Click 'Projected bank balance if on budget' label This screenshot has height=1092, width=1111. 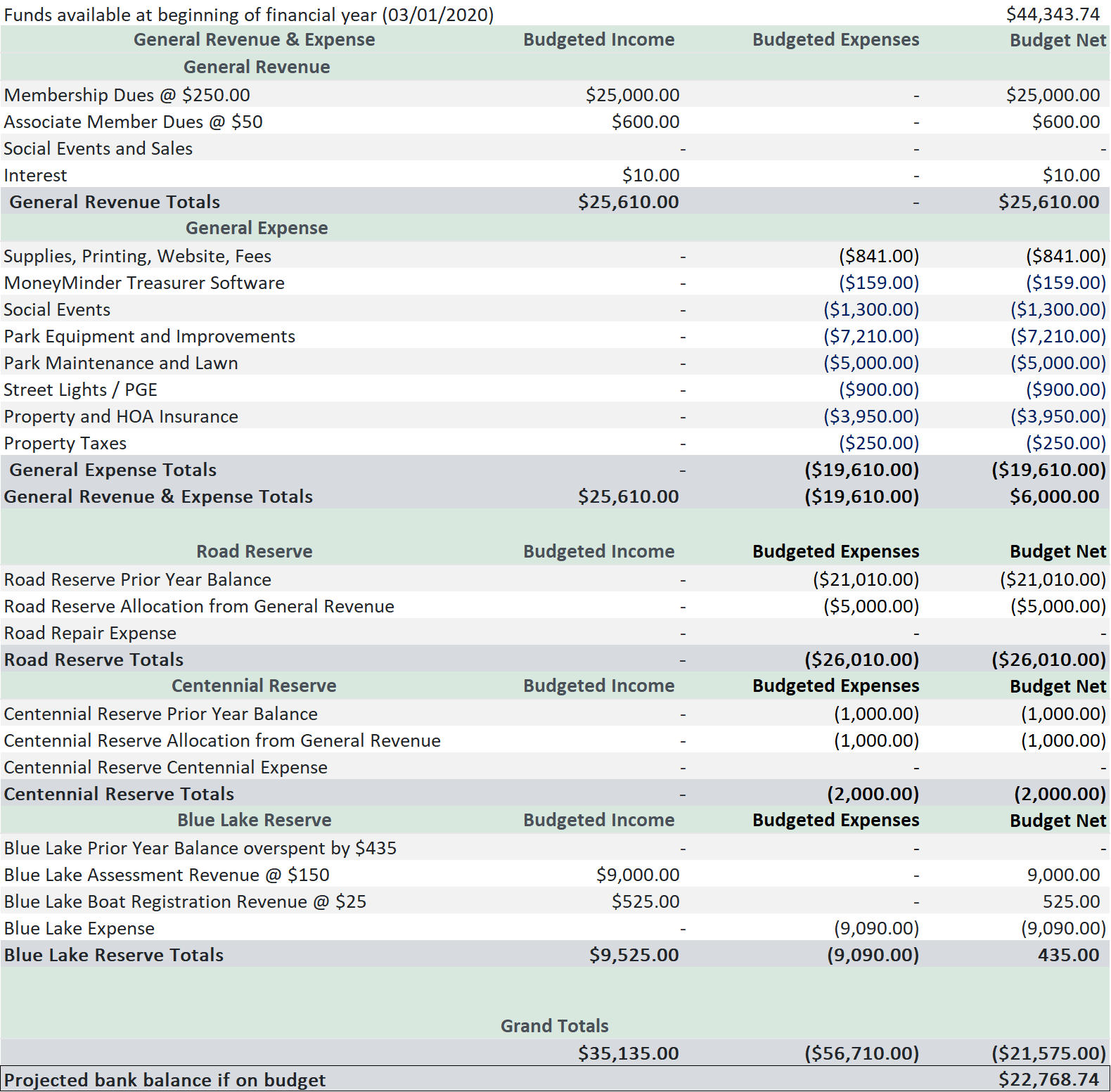(165, 1080)
